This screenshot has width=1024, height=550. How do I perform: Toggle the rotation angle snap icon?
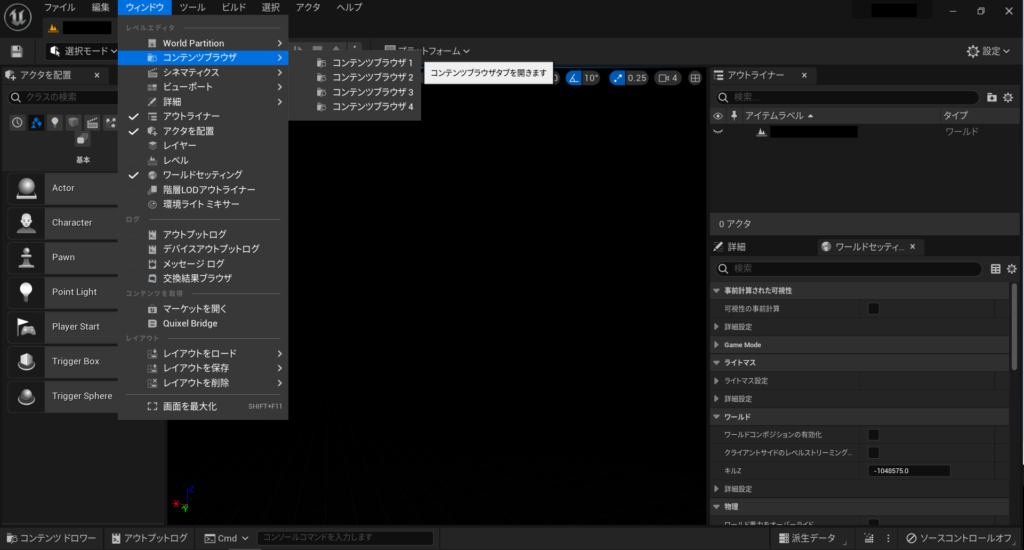click(575, 78)
